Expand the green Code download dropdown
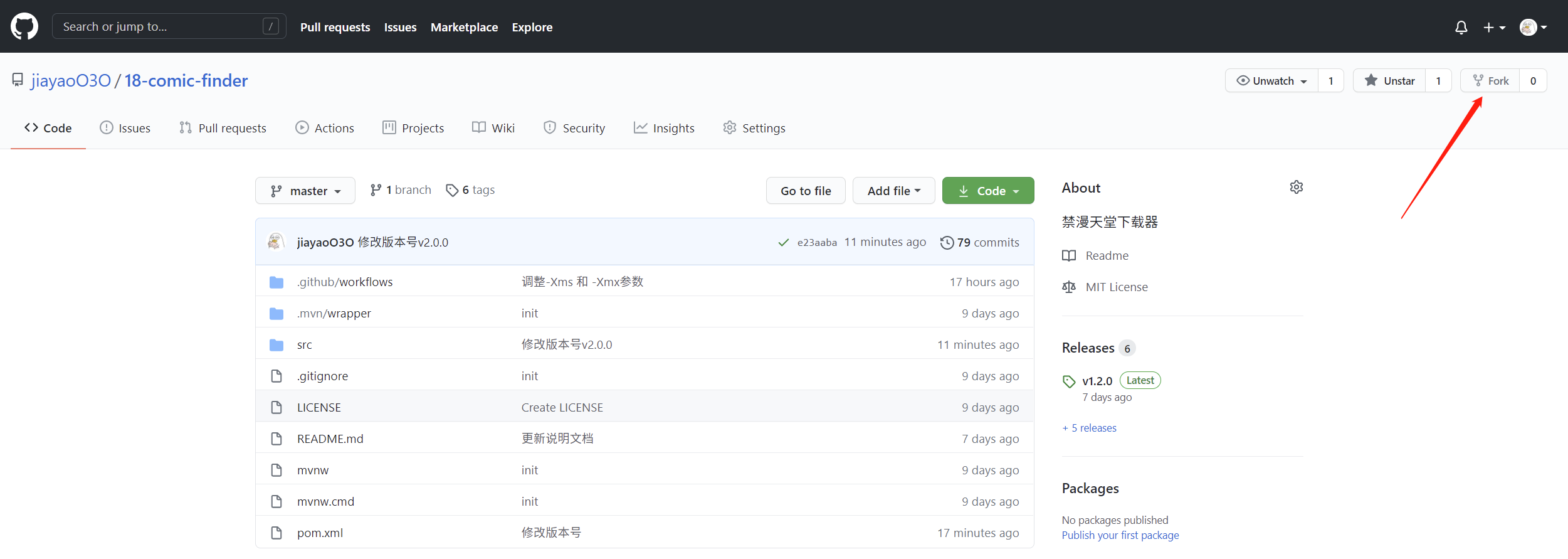Screen dimensions: 1568x559 pos(988,191)
